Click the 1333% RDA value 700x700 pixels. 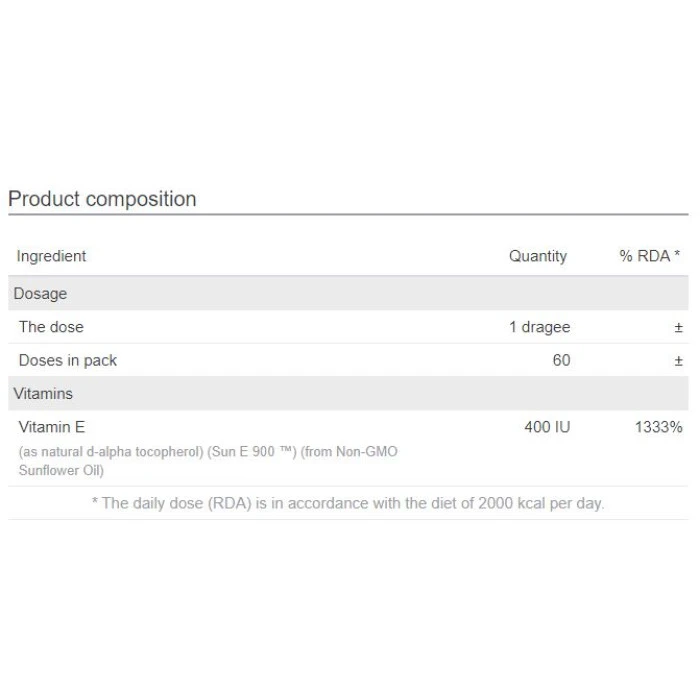(x=658, y=427)
